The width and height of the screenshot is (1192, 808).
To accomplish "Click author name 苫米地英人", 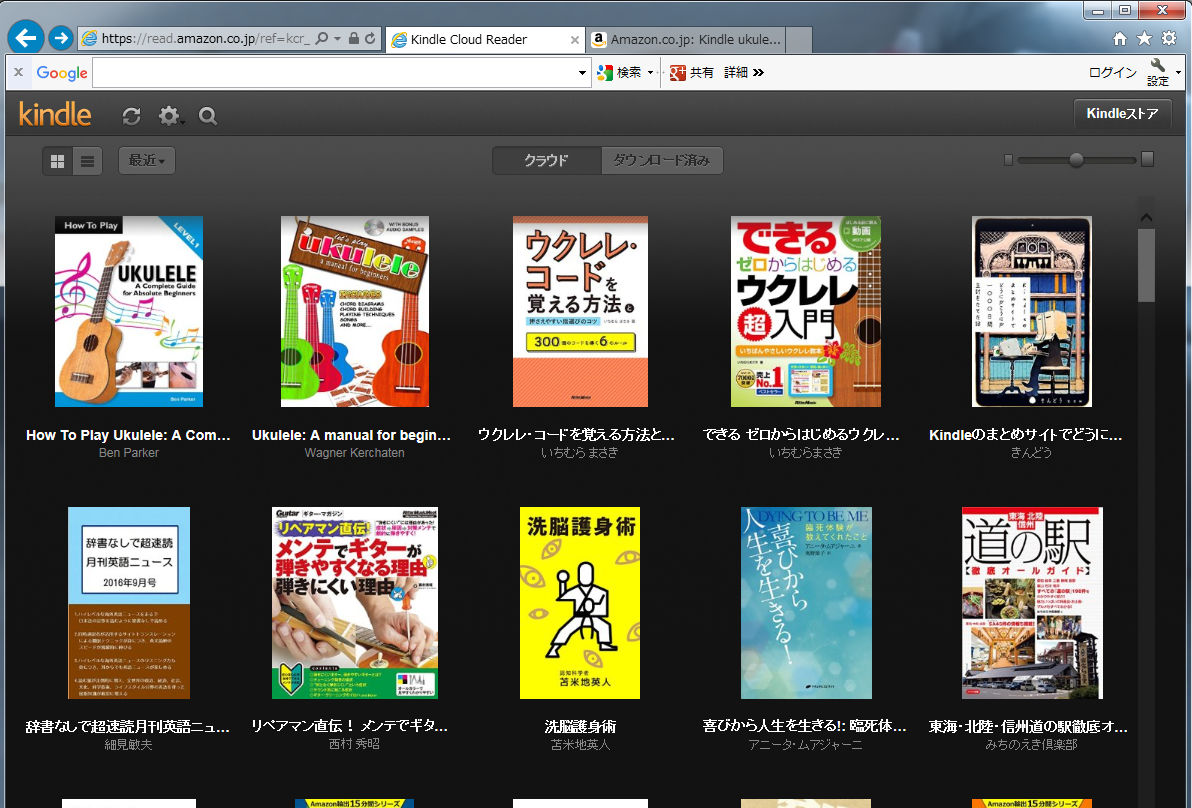I will click(580, 745).
